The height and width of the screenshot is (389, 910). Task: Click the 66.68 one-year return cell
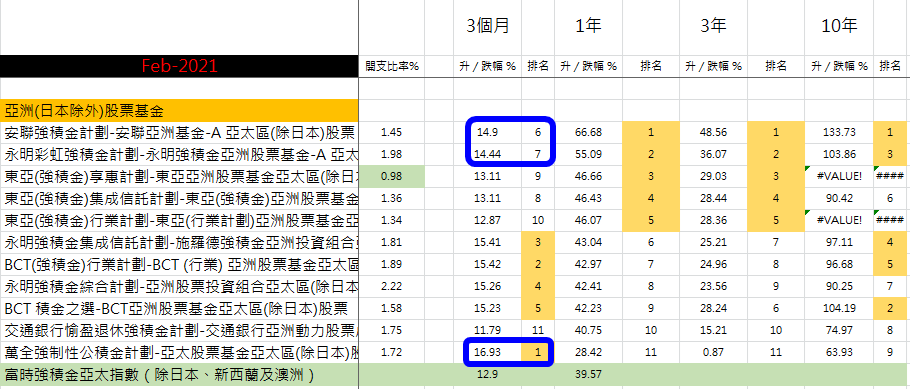[x=588, y=132]
